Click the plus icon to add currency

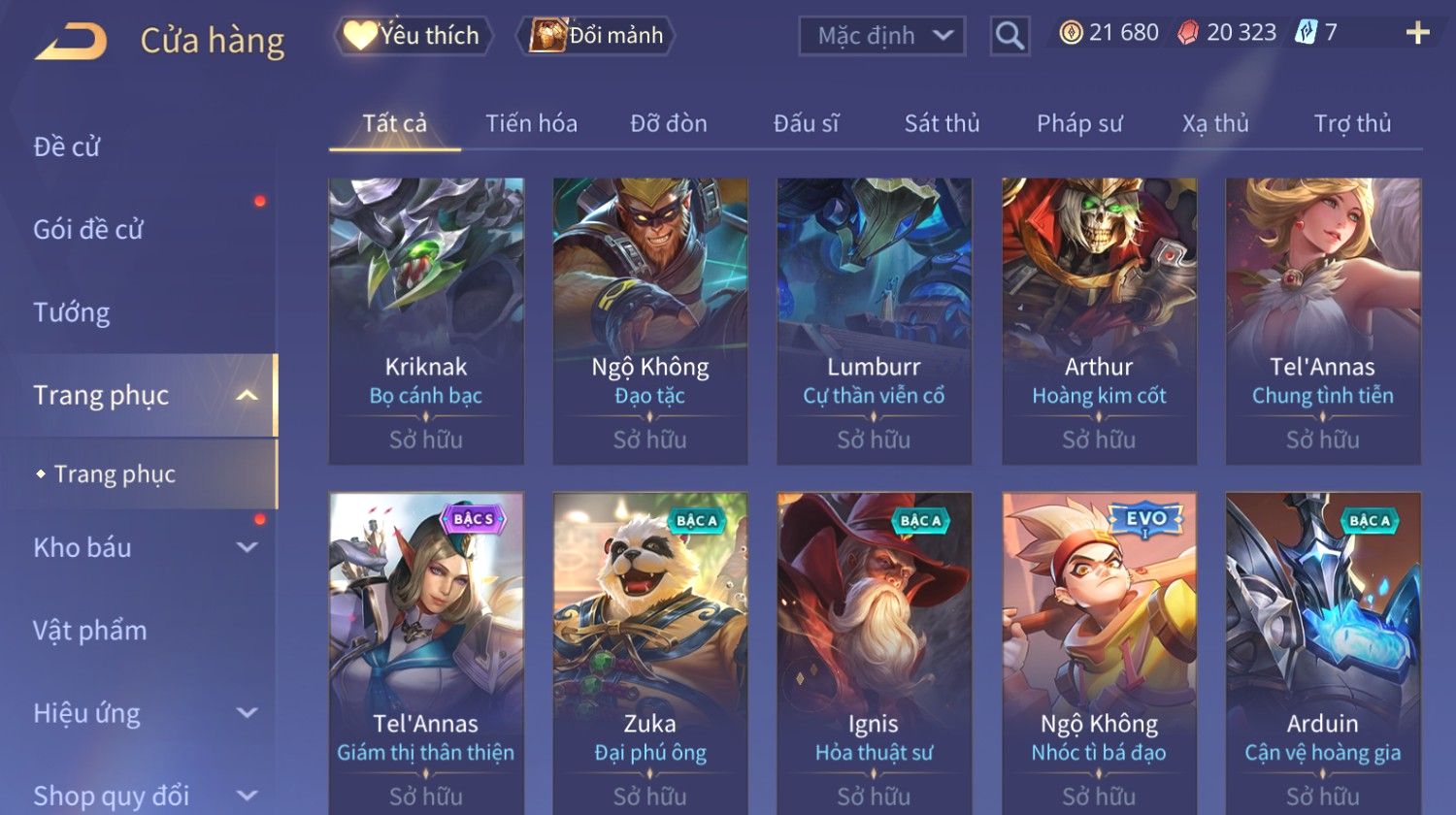pos(1417,33)
